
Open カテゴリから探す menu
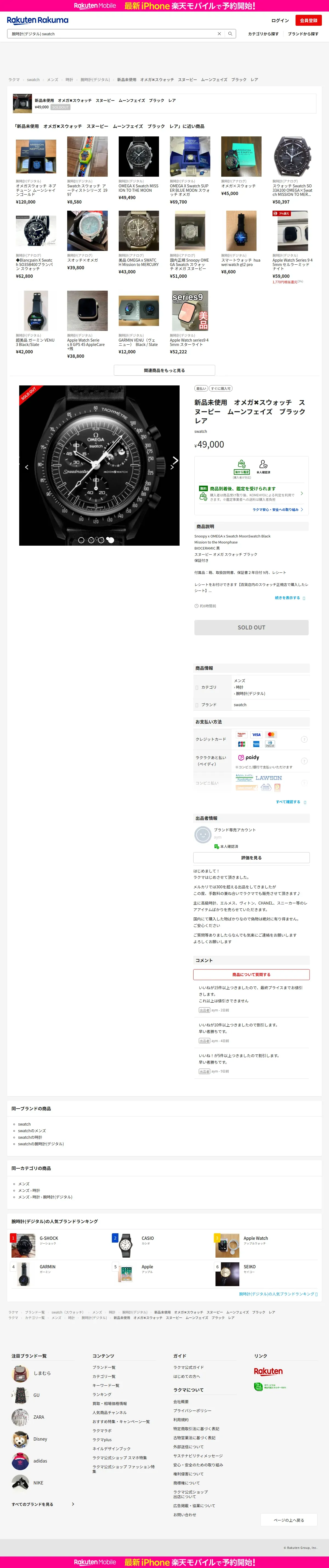[263, 34]
